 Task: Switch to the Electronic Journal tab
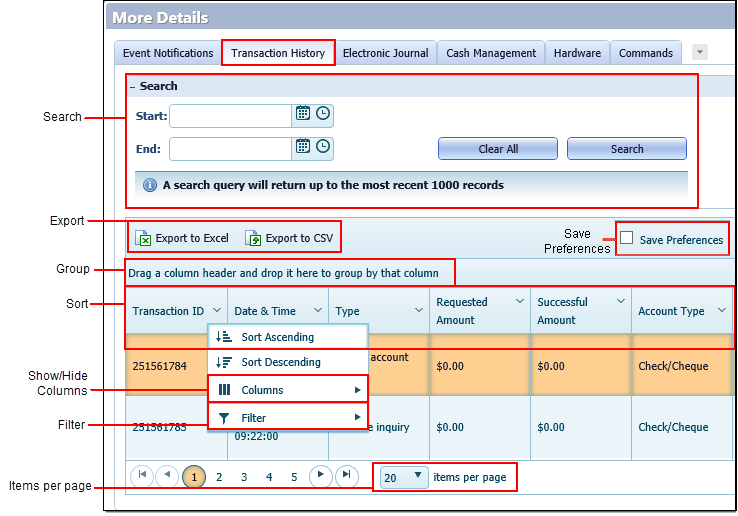[x=385, y=53]
